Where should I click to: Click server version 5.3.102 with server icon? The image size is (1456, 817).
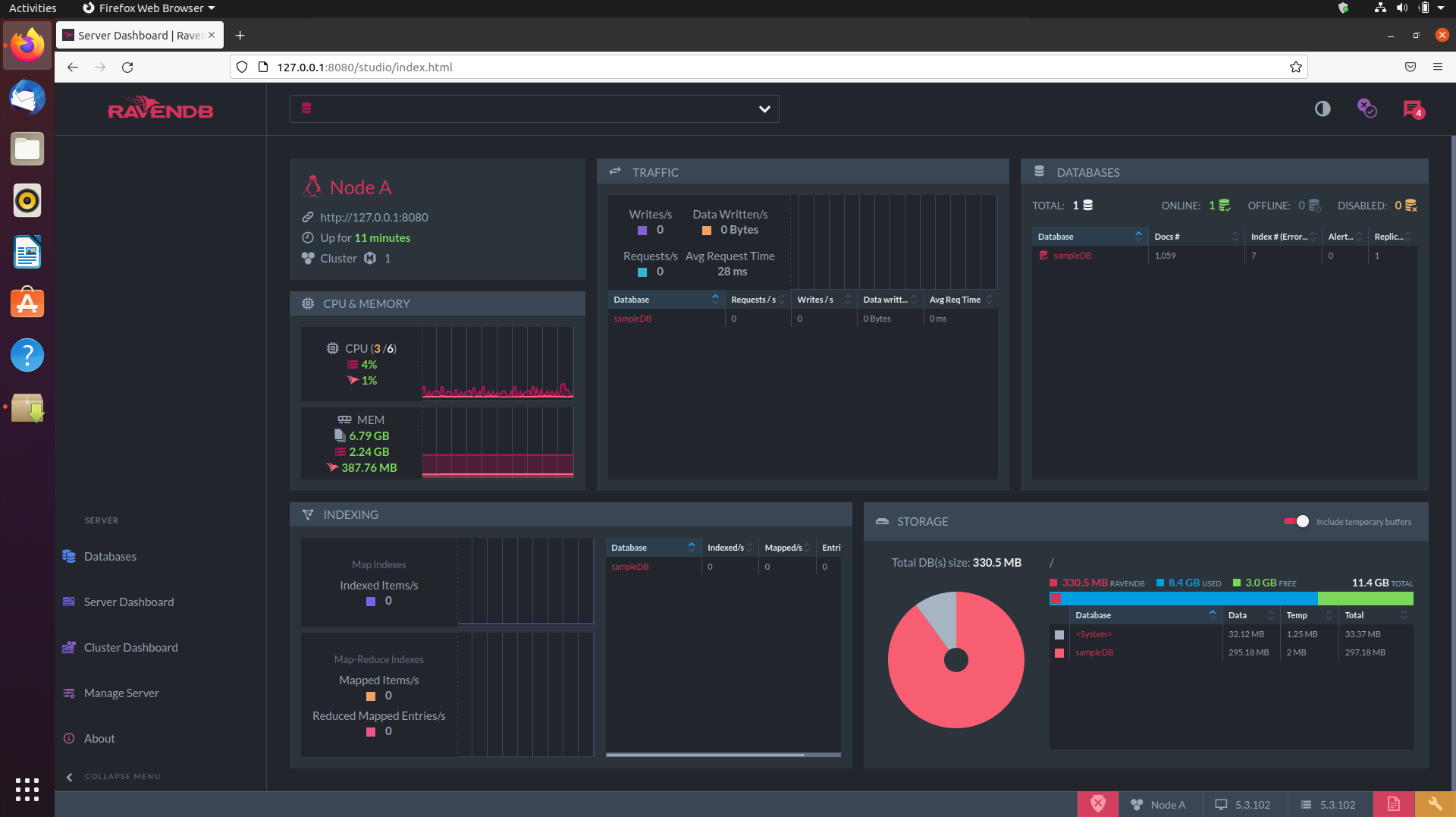tap(1329, 805)
